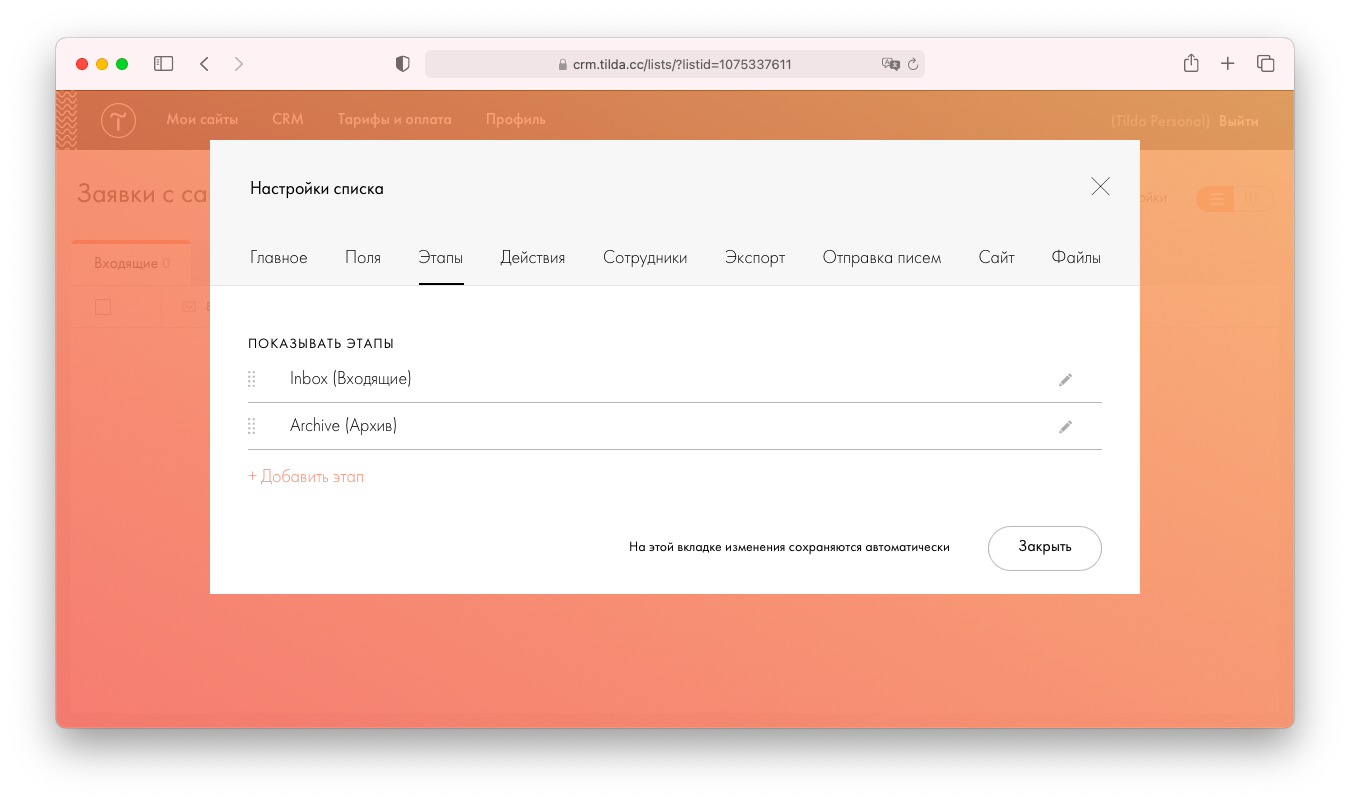Open the Отправка писем tab

pos(882,258)
